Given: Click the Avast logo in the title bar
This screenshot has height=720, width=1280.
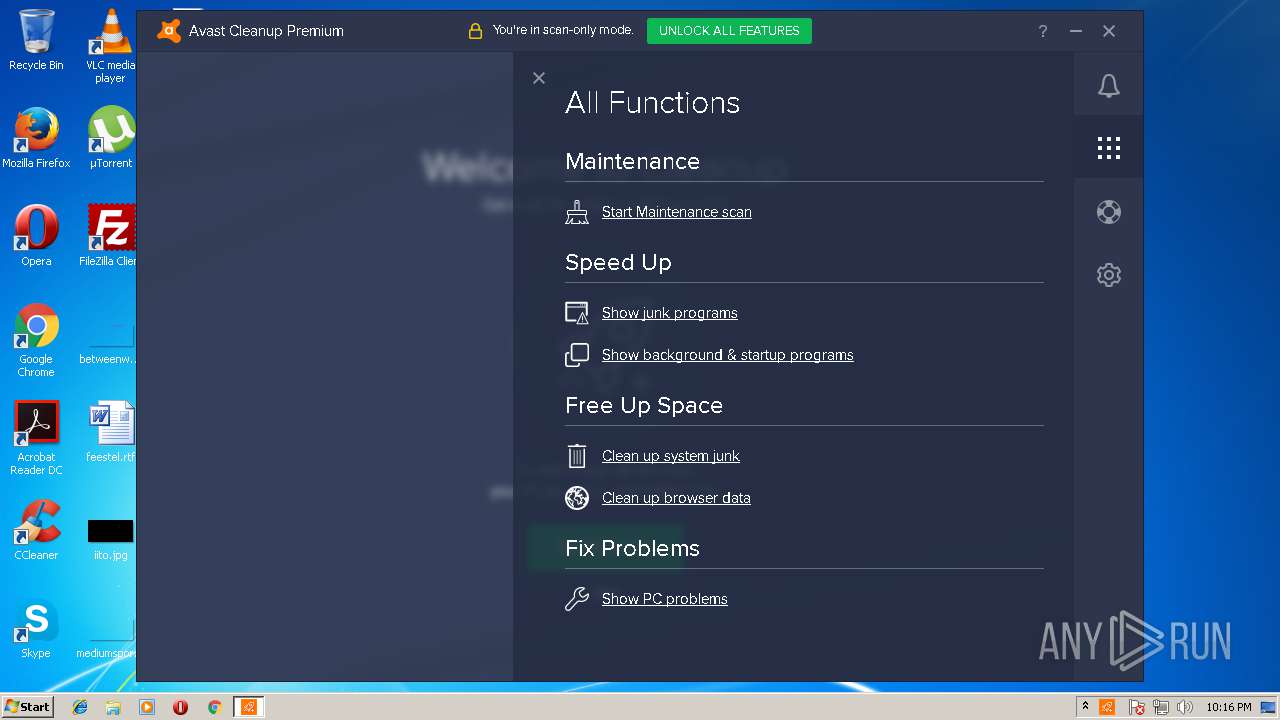Looking at the screenshot, I should tap(169, 31).
